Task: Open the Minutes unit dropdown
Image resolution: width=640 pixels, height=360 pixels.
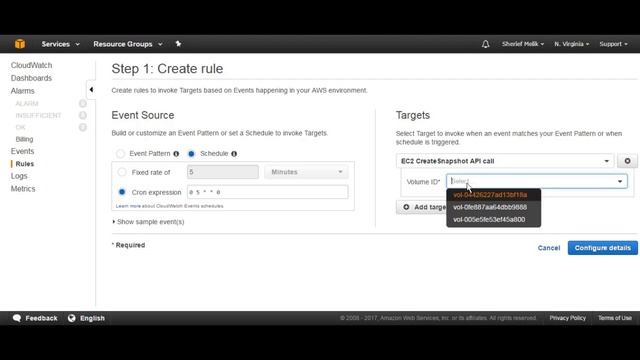Action: point(307,172)
